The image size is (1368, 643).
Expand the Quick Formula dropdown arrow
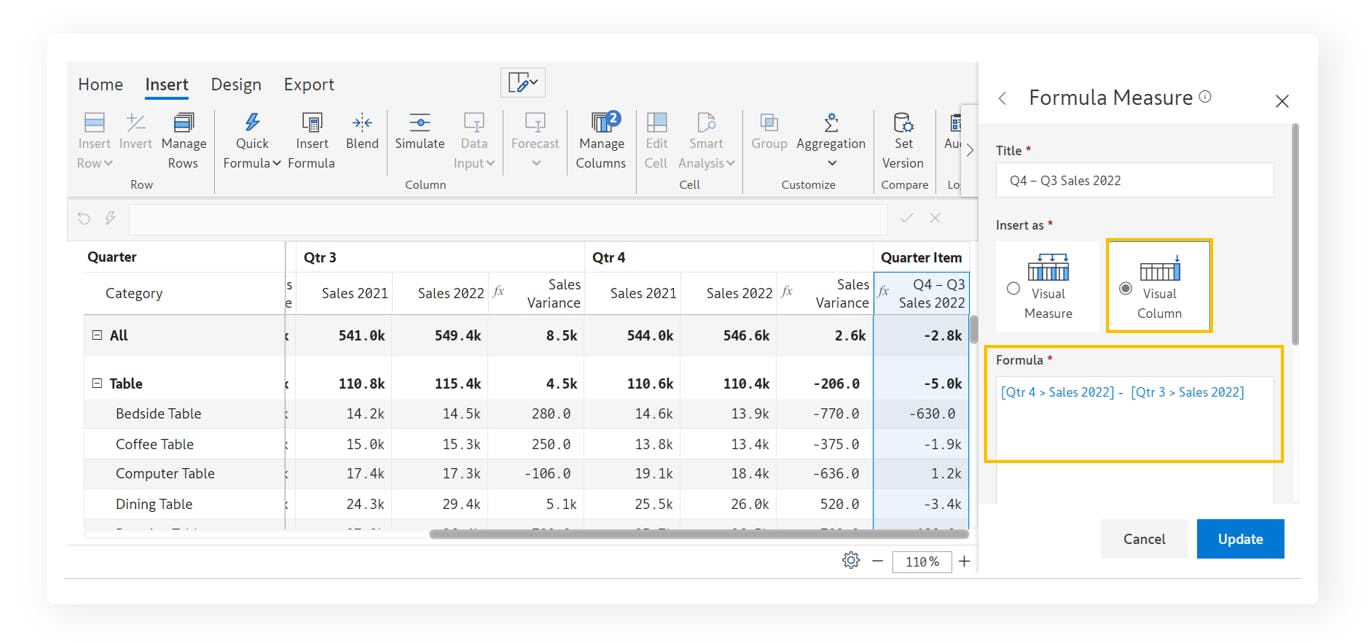pyautogui.click(x=276, y=164)
